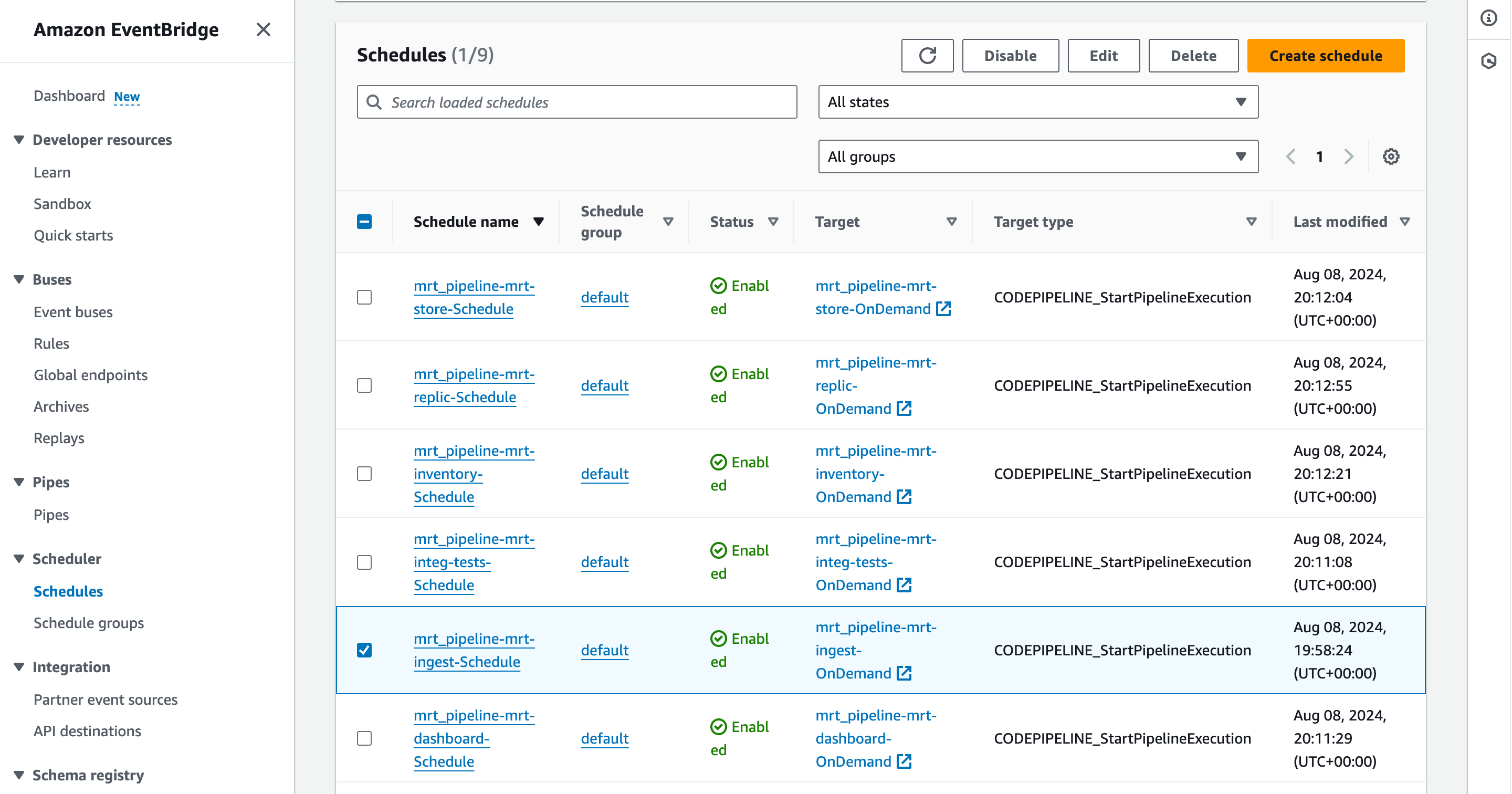This screenshot has width=1512, height=794.
Task: Open mrt-replic-OnDemand target external link icon
Action: tap(904, 409)
